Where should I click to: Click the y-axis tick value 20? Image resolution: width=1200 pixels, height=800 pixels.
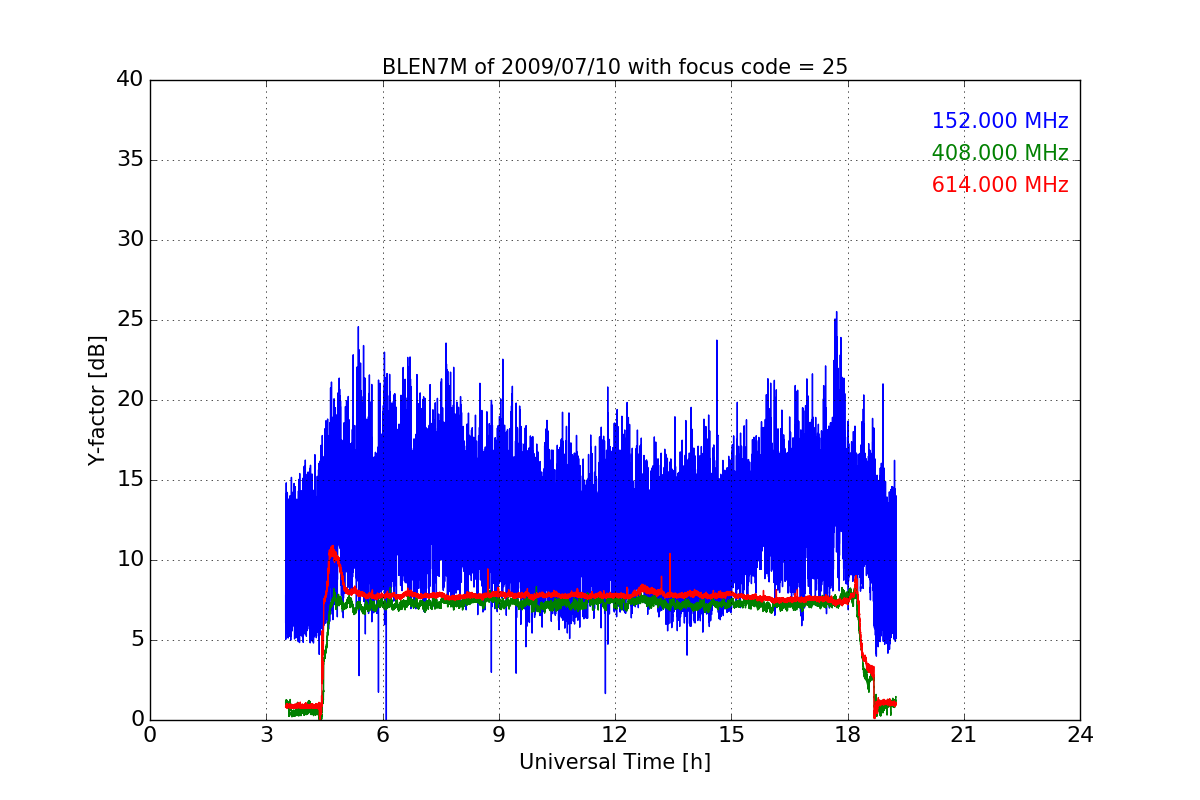tap(130, 400)
